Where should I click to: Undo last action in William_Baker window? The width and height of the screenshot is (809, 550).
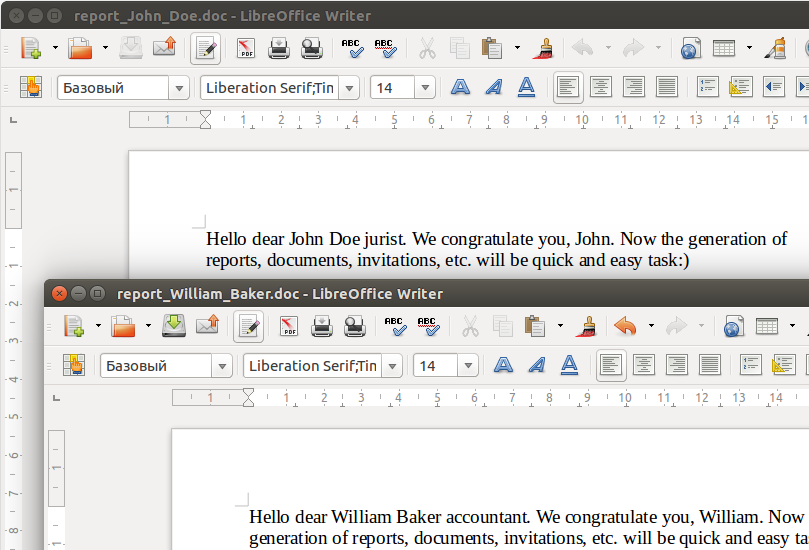tap(626, 327)
